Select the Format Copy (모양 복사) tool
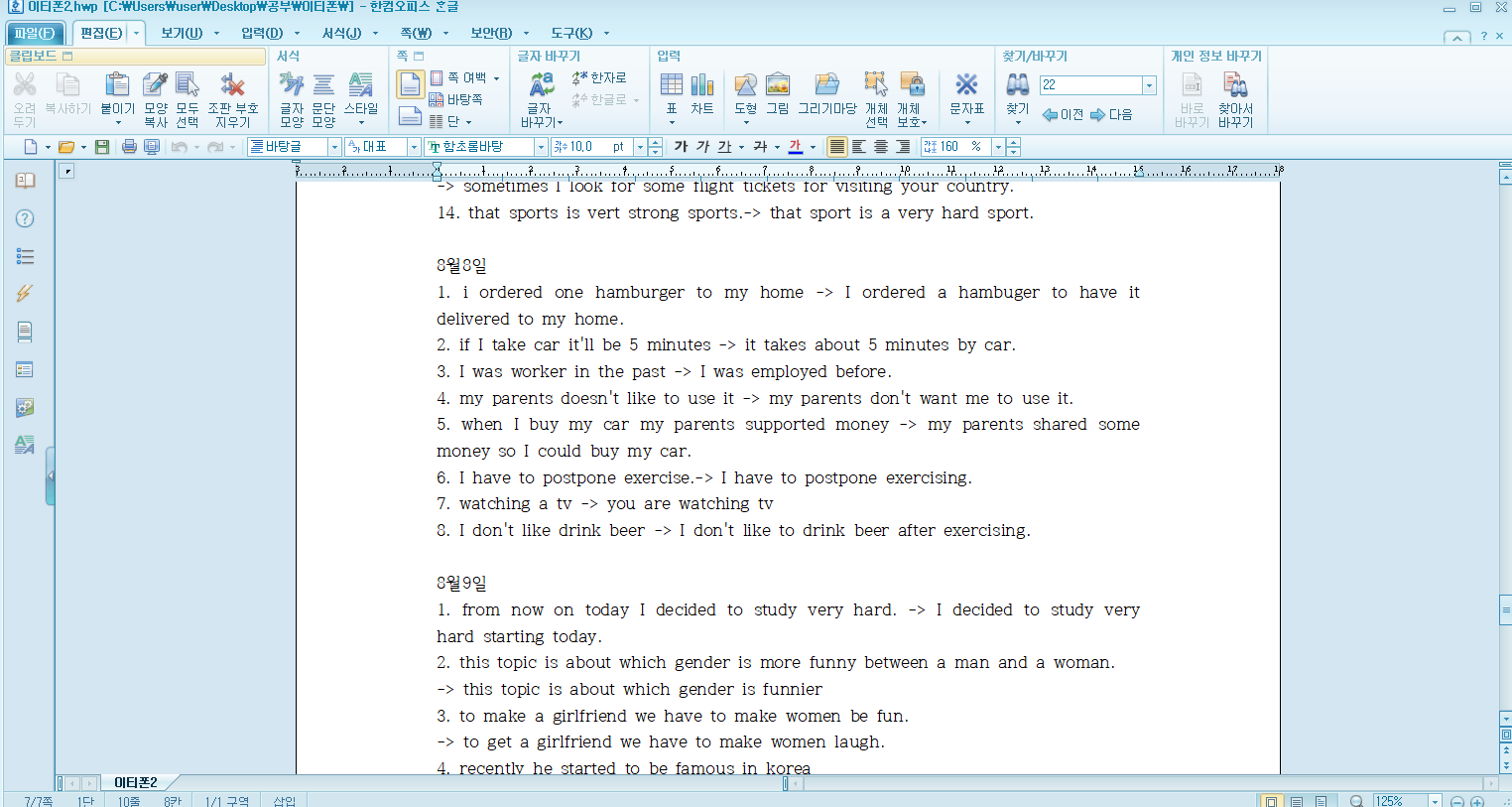This screenshot has width=1512, height=807. click(155, 87)
